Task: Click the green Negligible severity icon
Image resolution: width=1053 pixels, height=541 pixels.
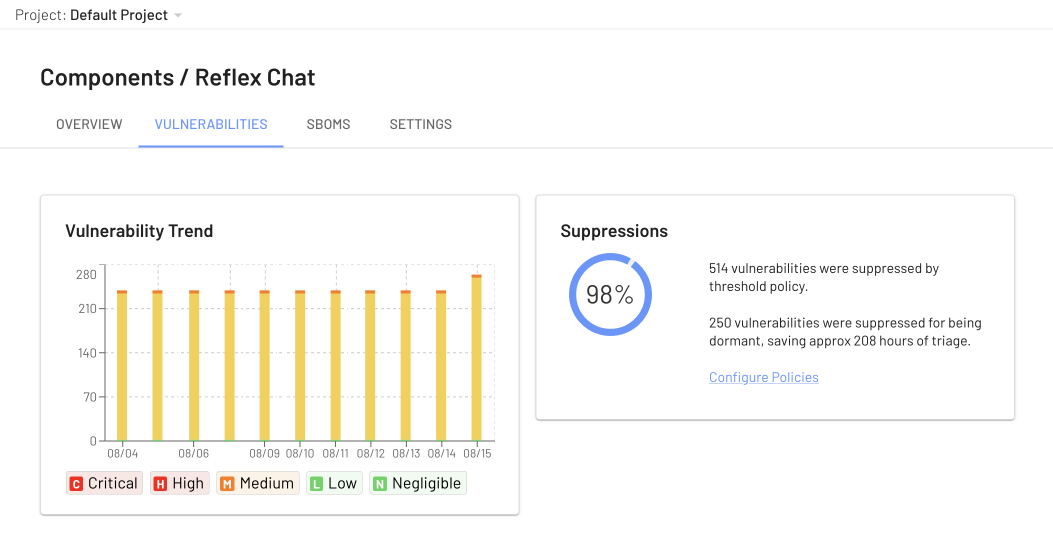Action: tap(380, 484)
